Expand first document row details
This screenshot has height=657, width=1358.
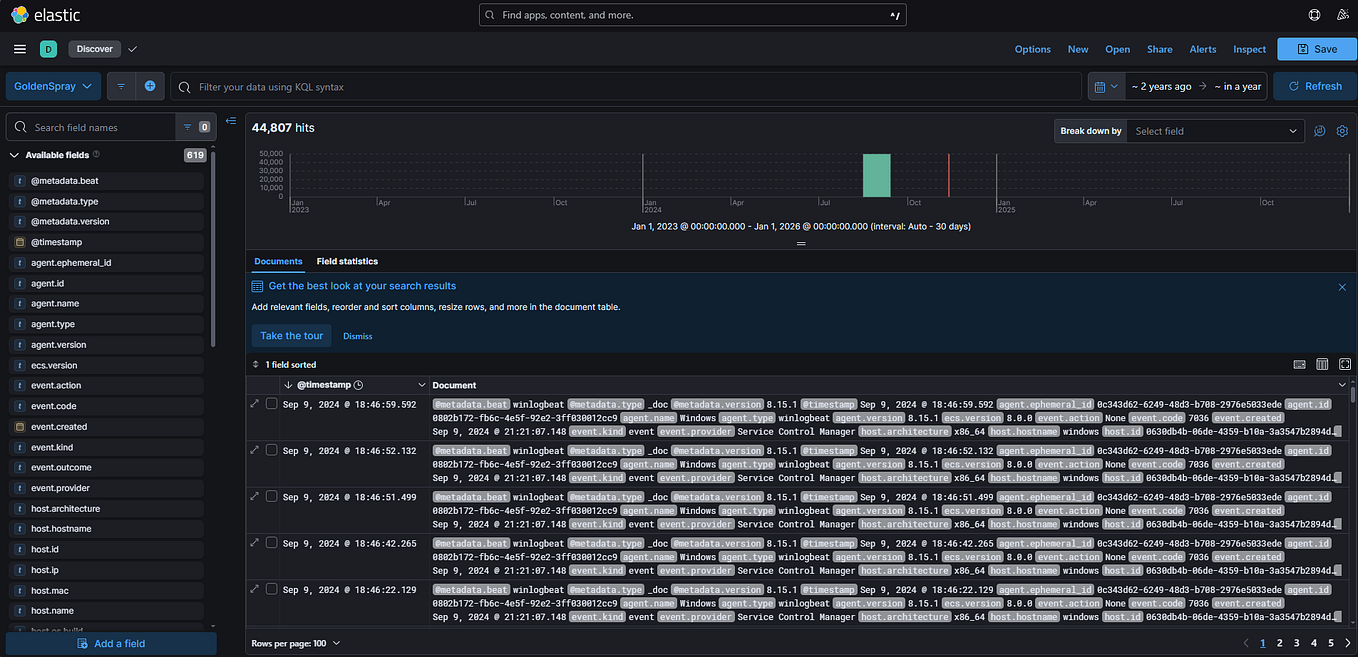254,404
